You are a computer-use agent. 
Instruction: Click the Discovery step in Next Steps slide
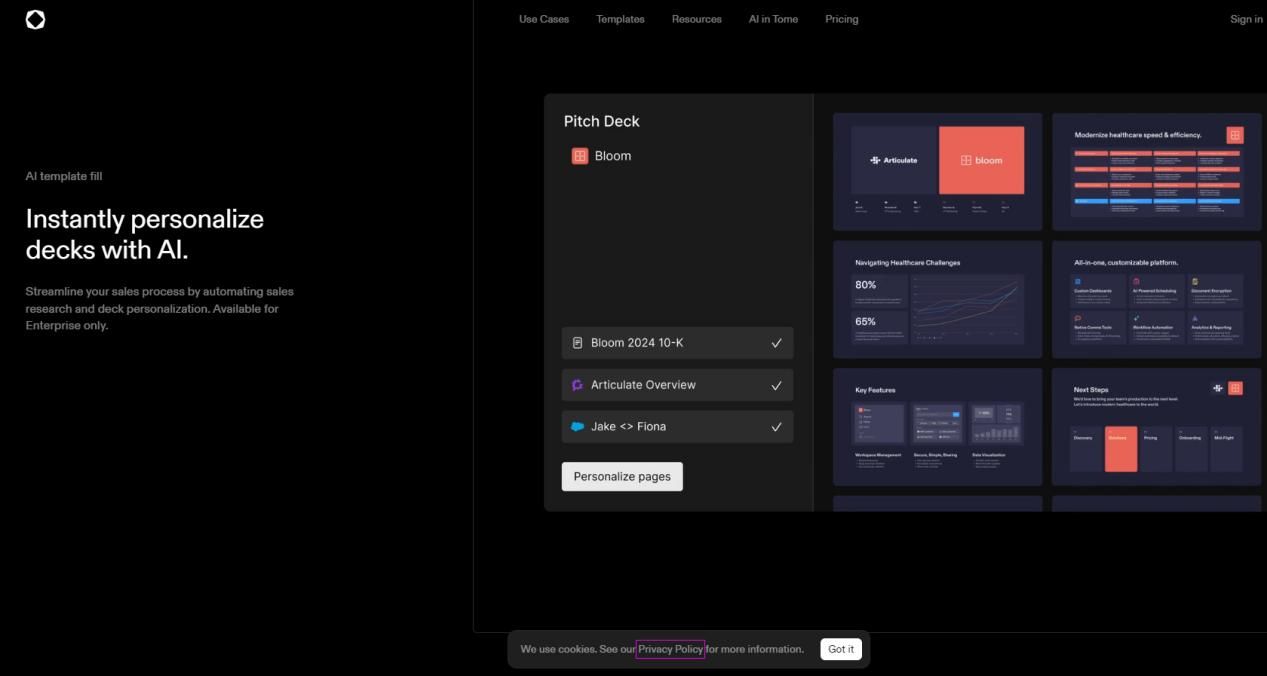[x=1086, y=448]
